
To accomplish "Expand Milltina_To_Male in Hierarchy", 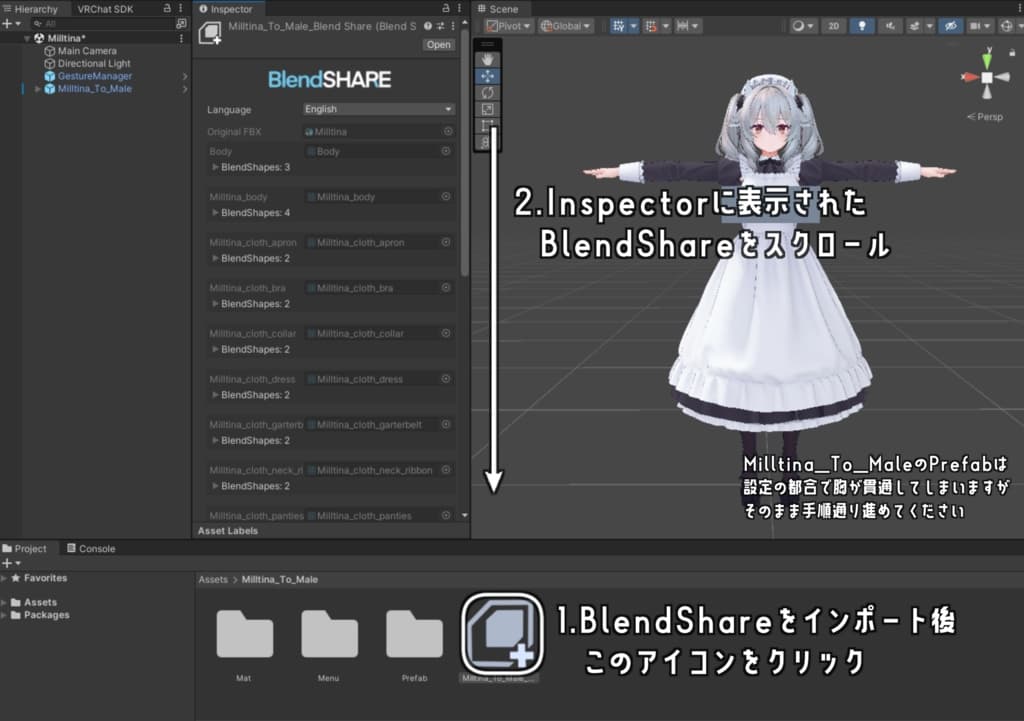I will (37, 89).
